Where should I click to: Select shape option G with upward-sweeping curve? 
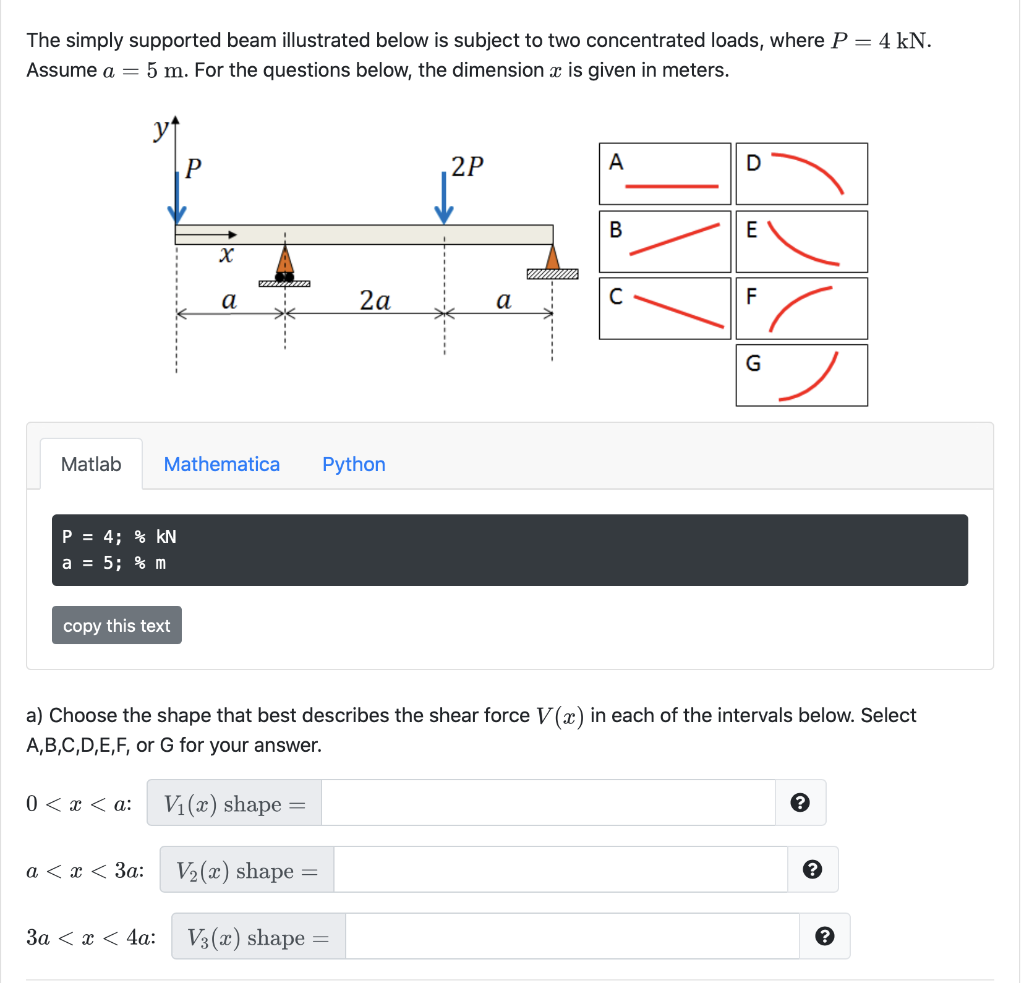[800, 374]
